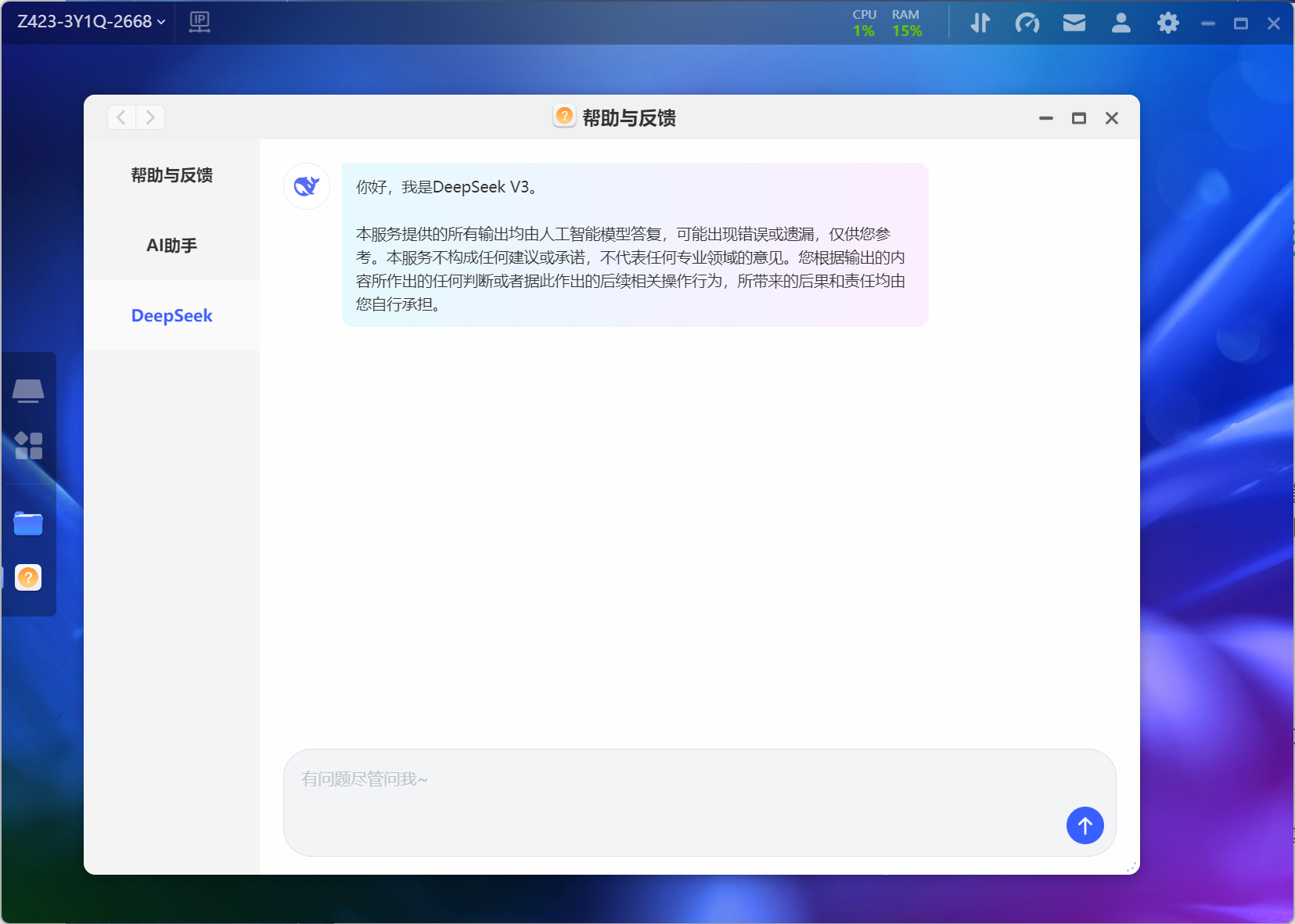This screenshot has width=1295, height=924.
Task: Click the 你好，我是DeepSeek V3 greeting text
Action: point(446,187)
